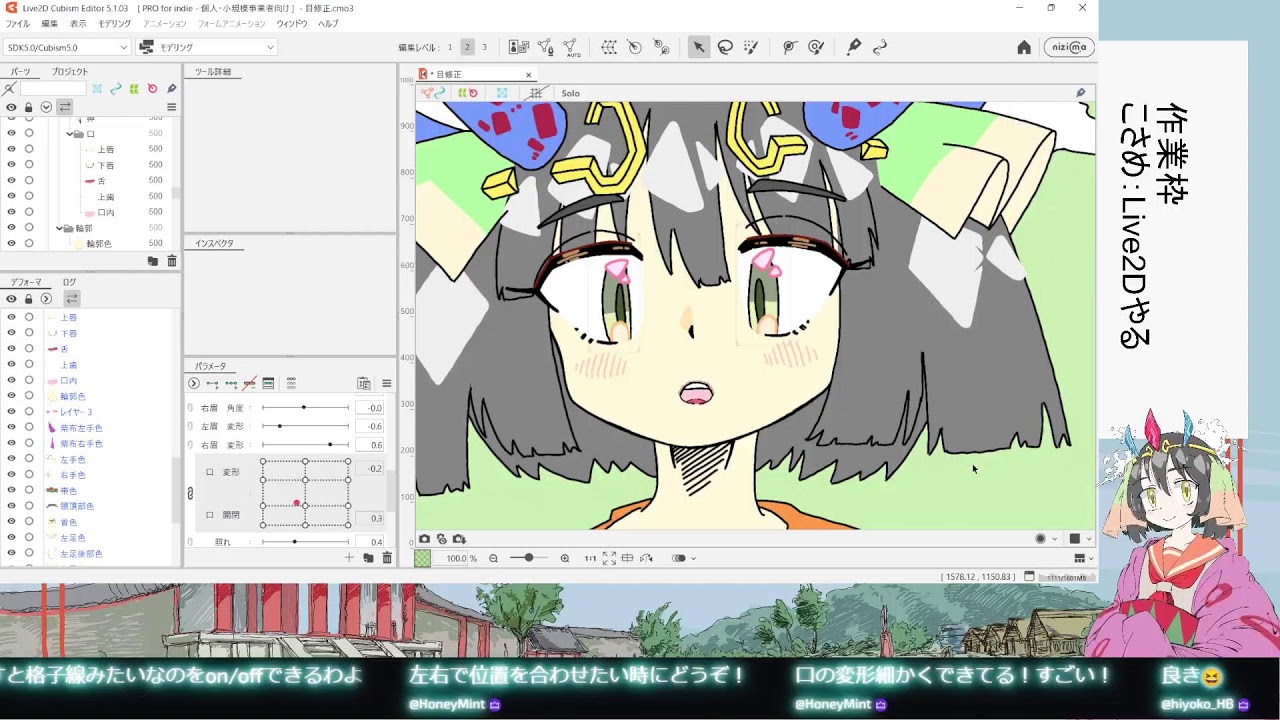This screenshot has height=720, width=1280.
Task: Hide the 舌 part in Parts list
Action: tap(11, 181)
